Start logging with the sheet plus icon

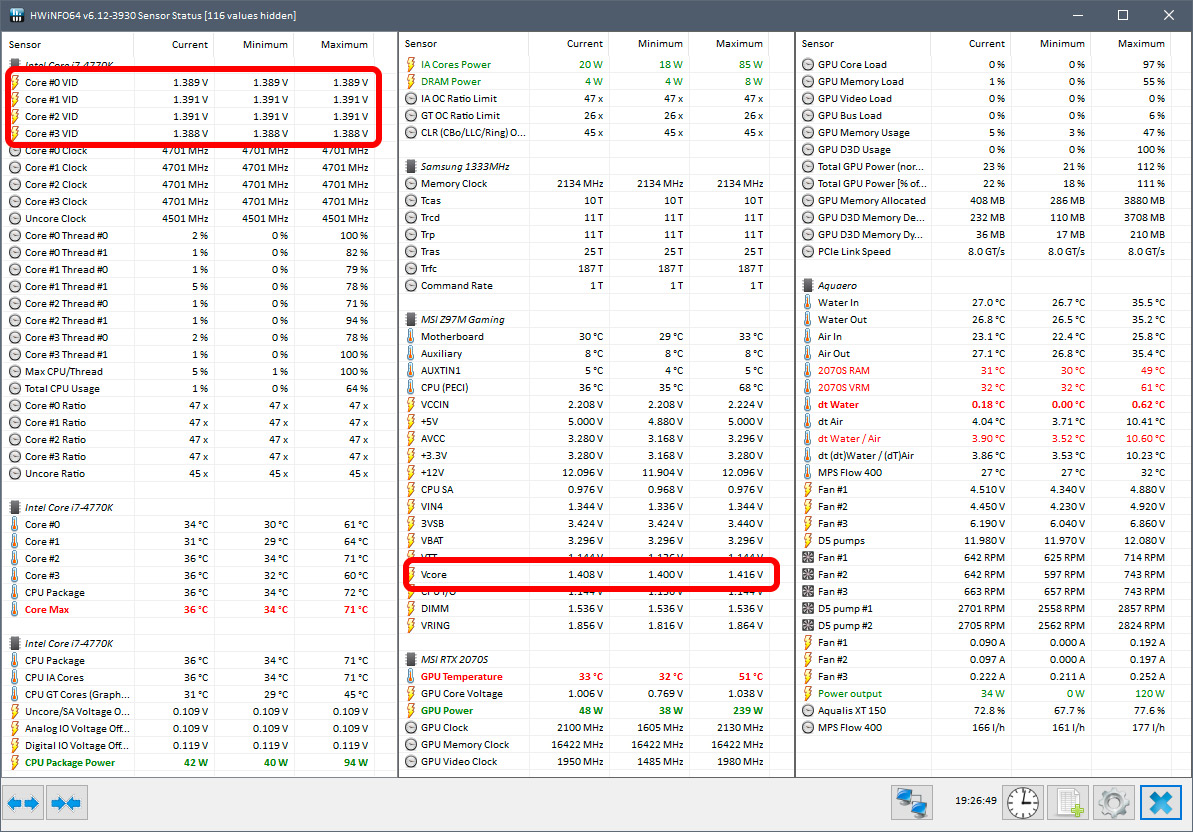[x=1069, y=802]
